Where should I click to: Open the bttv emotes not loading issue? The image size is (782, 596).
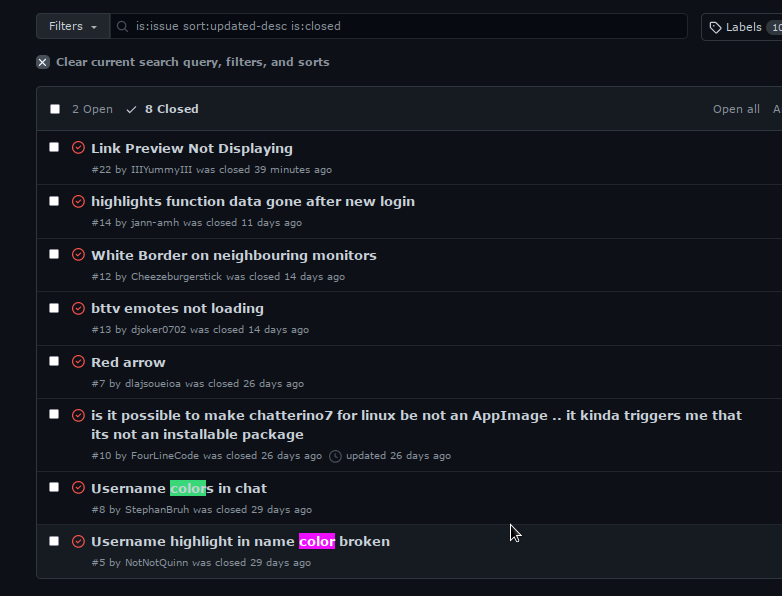pos(177,309)
